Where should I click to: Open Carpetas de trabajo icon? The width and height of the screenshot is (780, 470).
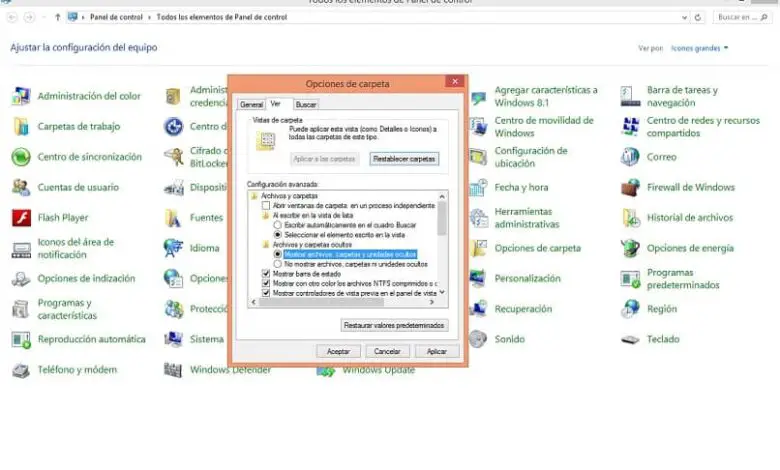click(21, 126)
